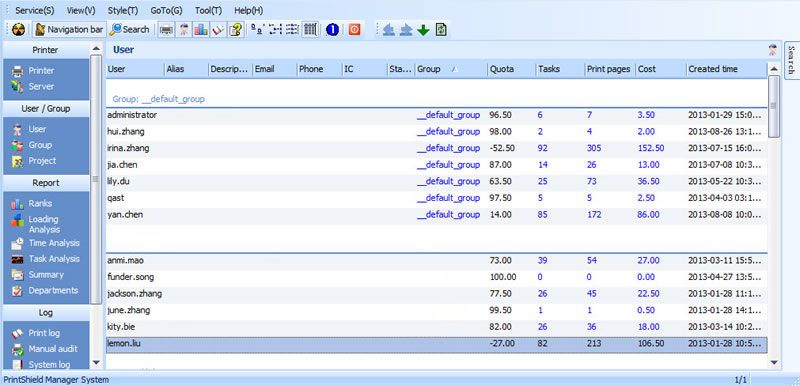800x386 pixels.
Task: Collapse the Printer section header
Action: click(45, 50)
